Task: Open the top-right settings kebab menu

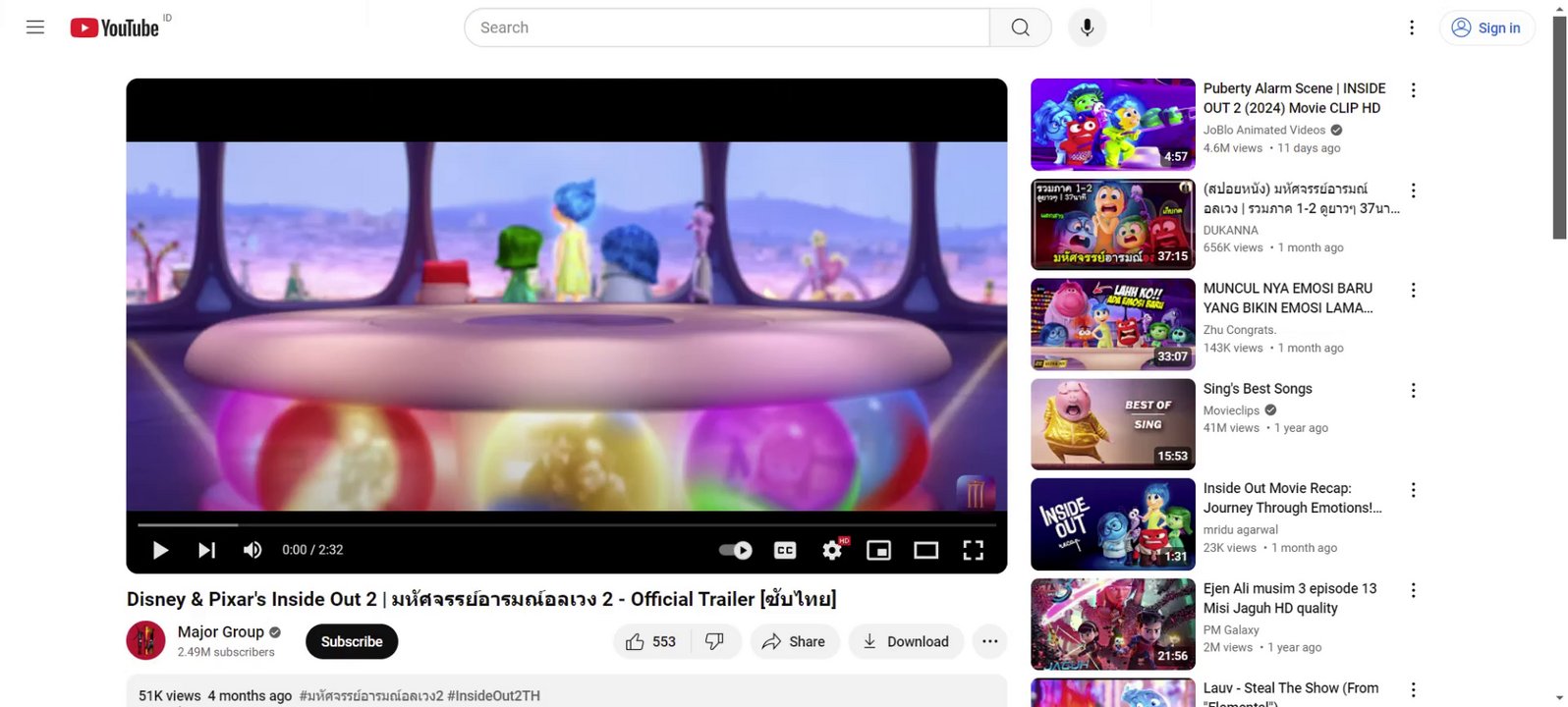Action: 1412,27
